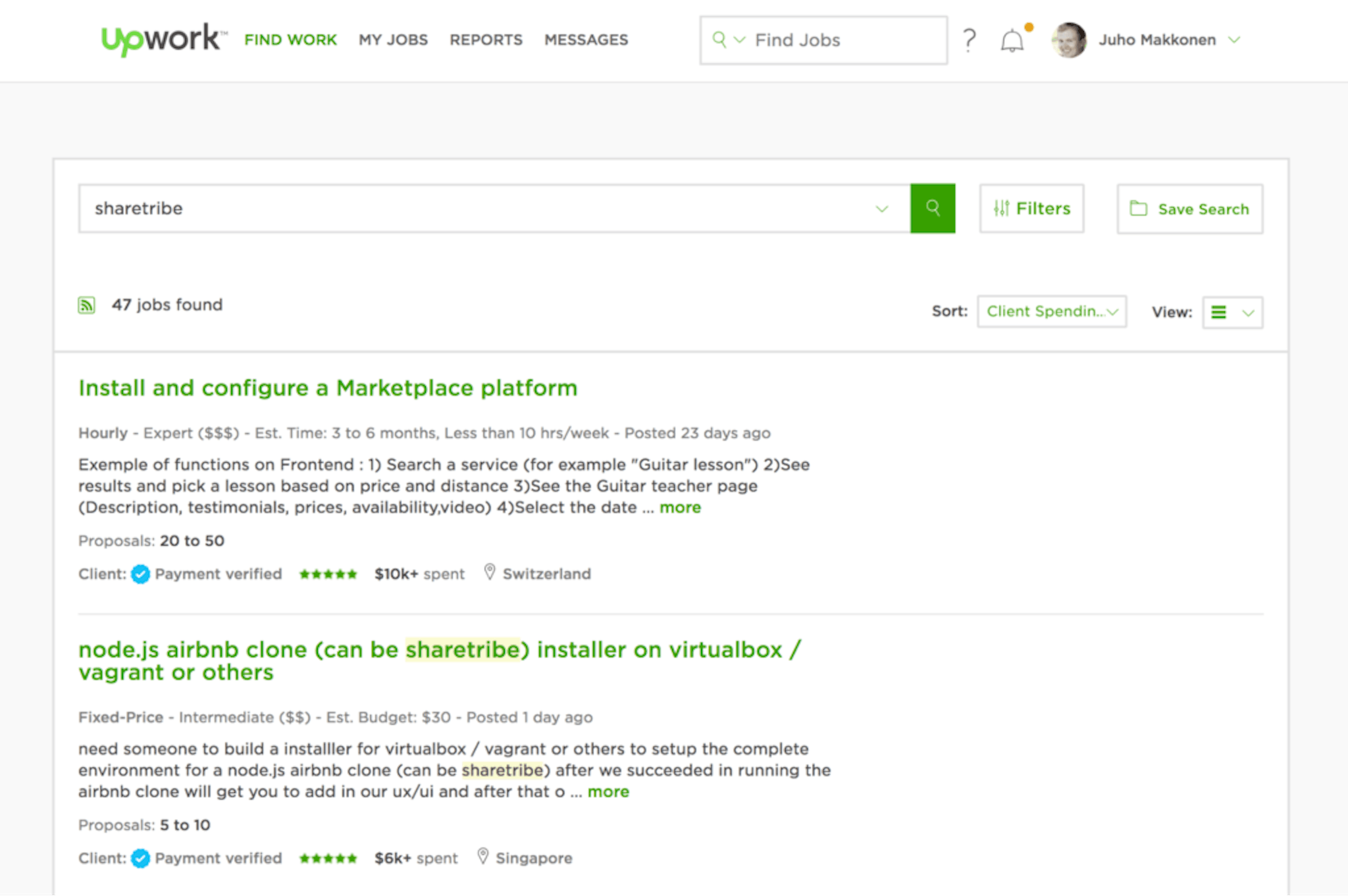The width and height of the screenshot is (1348, 896).
Task: Click the Upwork logo
Action: point(162,38)
